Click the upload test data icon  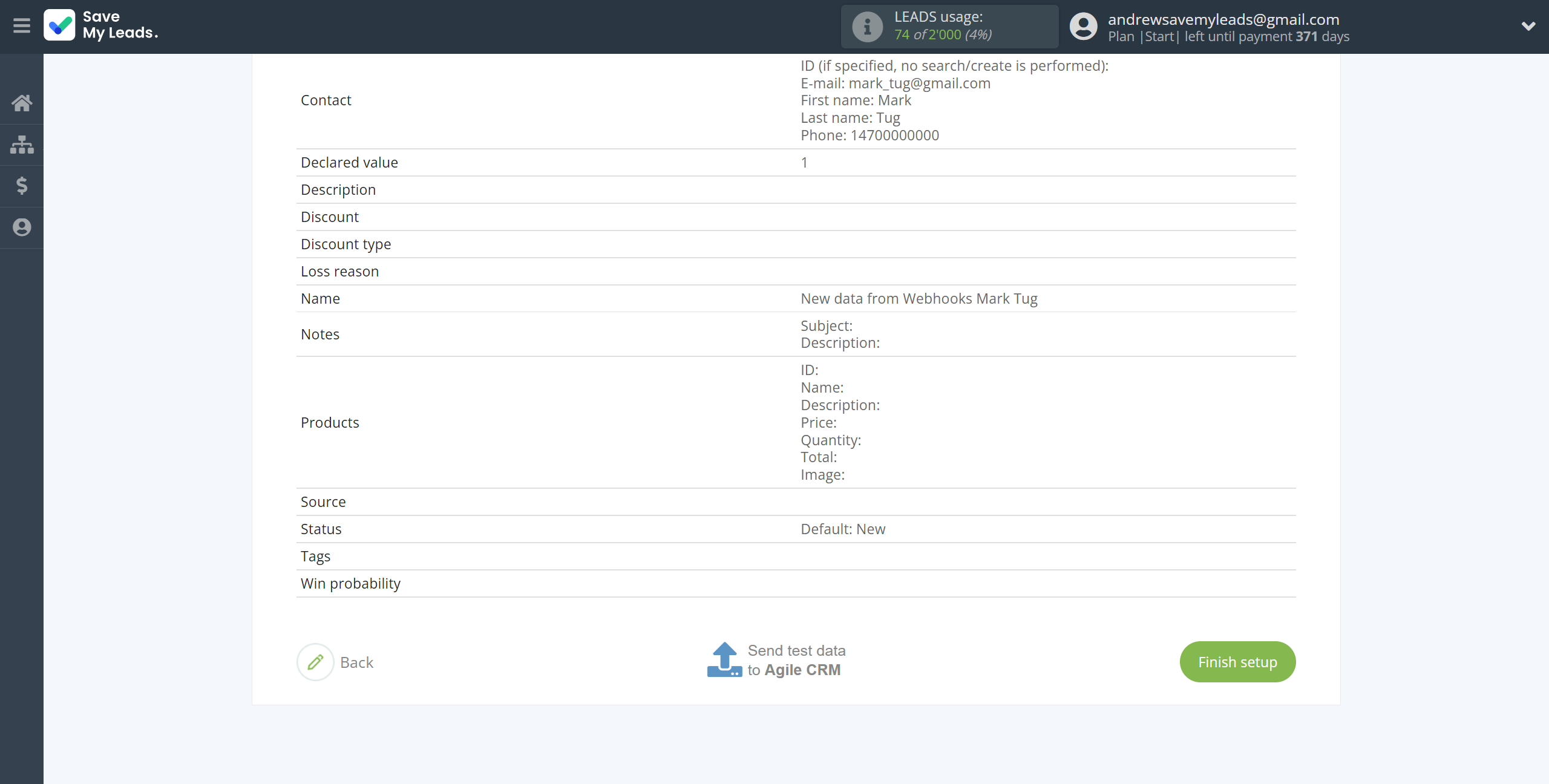coord(724,659)
